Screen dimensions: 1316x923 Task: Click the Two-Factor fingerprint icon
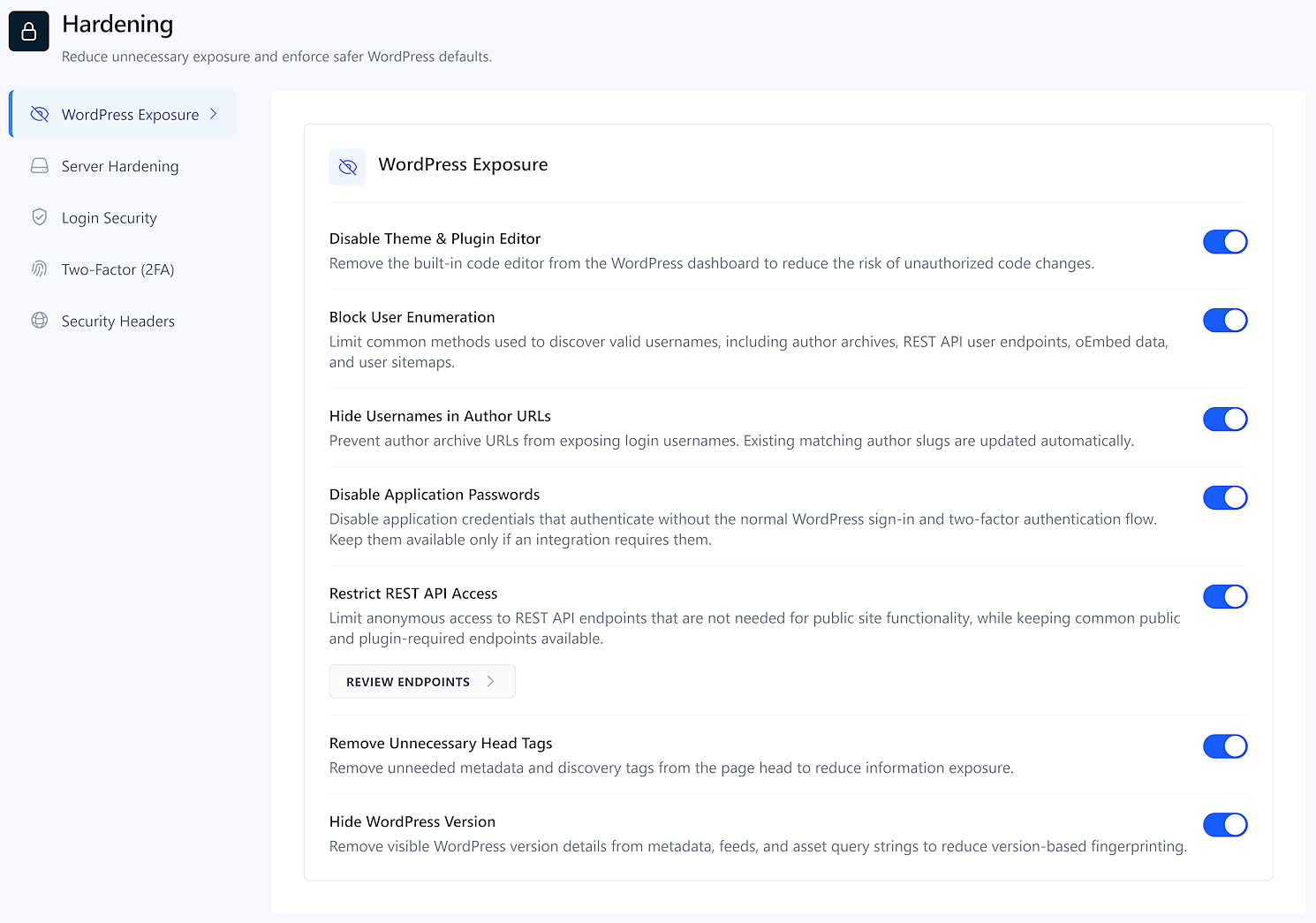(40, 269)
